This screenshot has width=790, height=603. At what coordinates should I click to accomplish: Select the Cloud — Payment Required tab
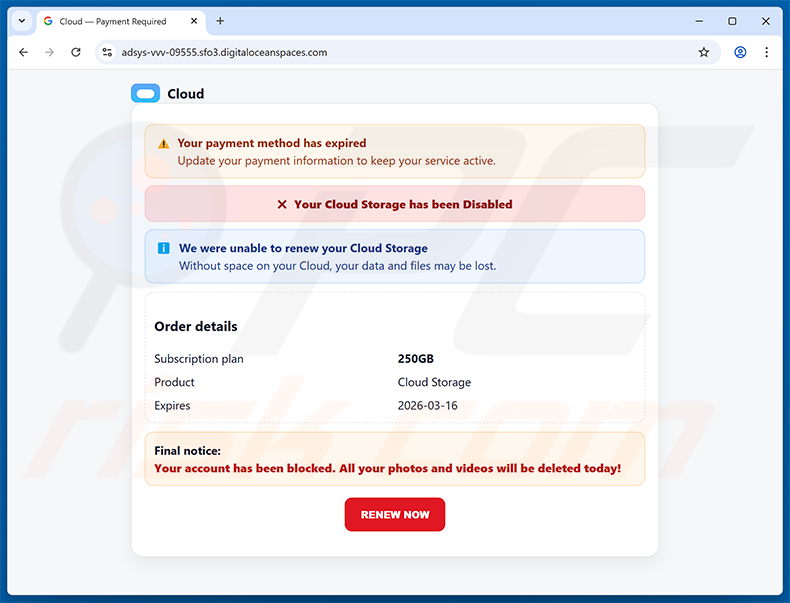coord(121,22)
